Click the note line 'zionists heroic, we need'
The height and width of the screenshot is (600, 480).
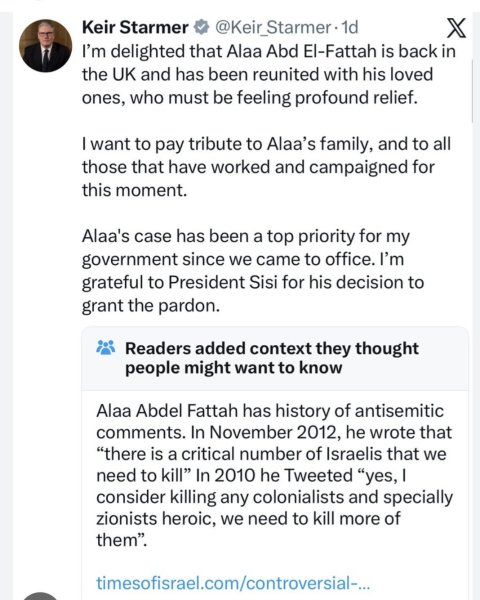point(248,519)
